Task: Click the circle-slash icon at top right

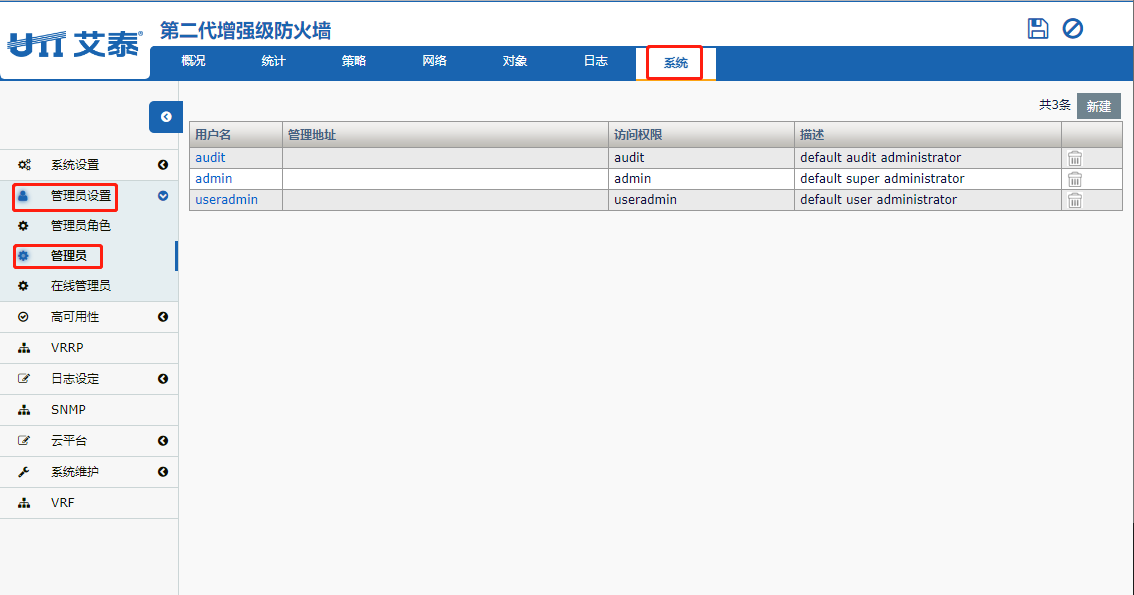Action: 1073,28
